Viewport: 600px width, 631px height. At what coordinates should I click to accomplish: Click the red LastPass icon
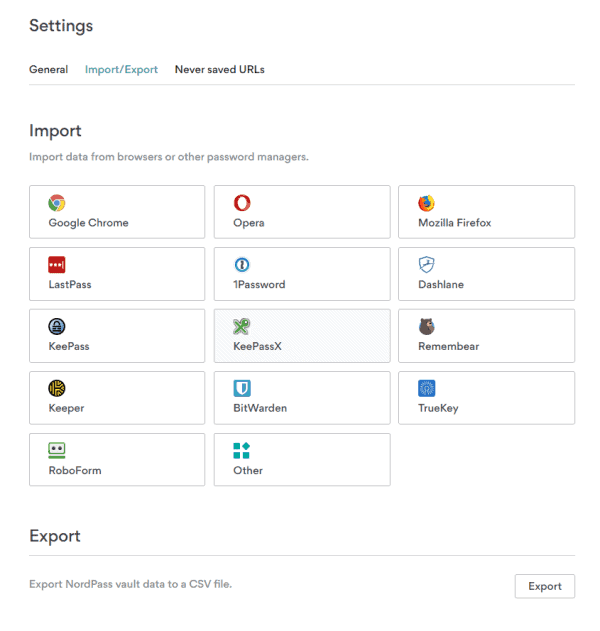(x=57, y=265)
